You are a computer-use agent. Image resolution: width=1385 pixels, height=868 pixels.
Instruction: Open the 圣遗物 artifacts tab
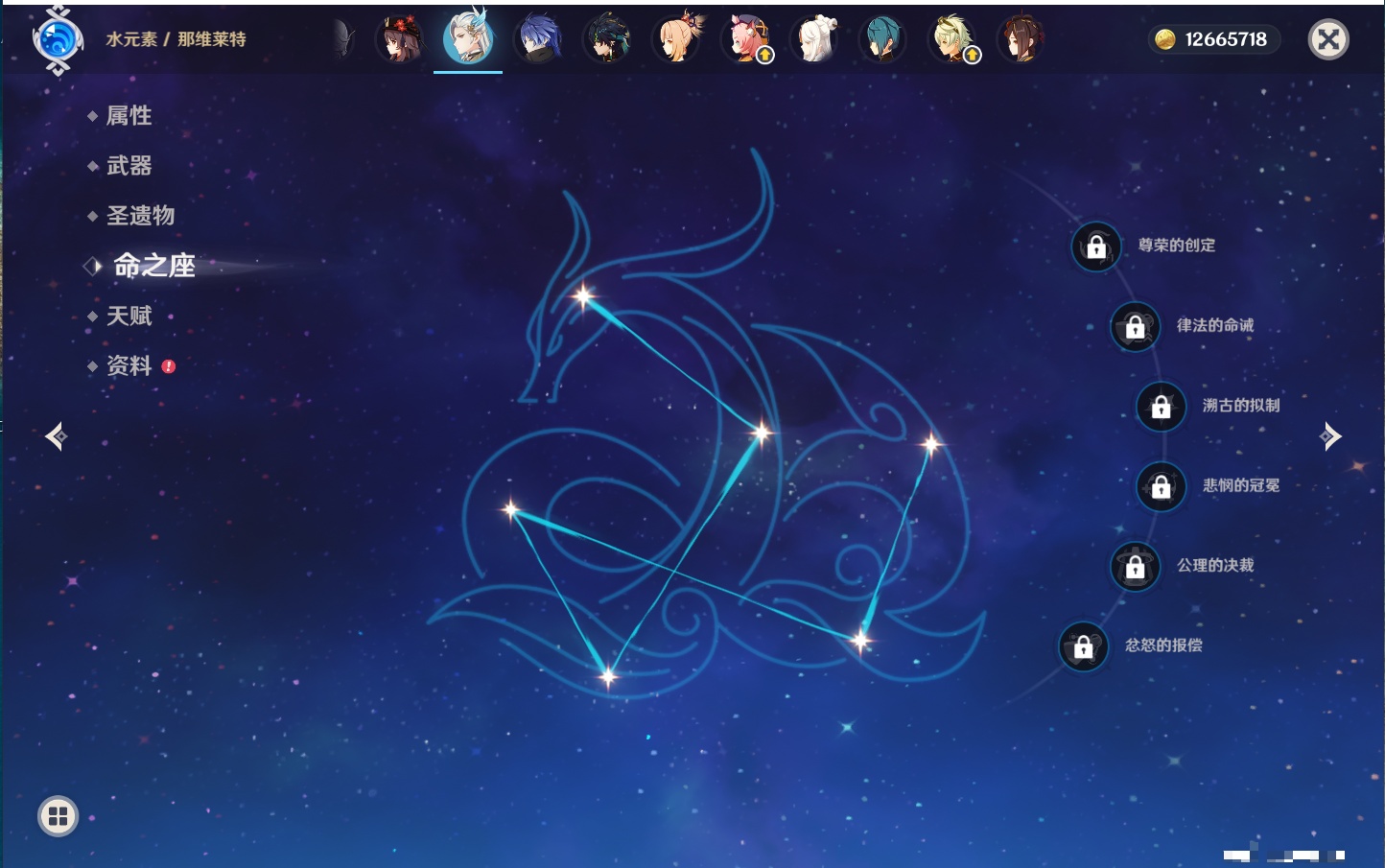click(x=140, y=216)
